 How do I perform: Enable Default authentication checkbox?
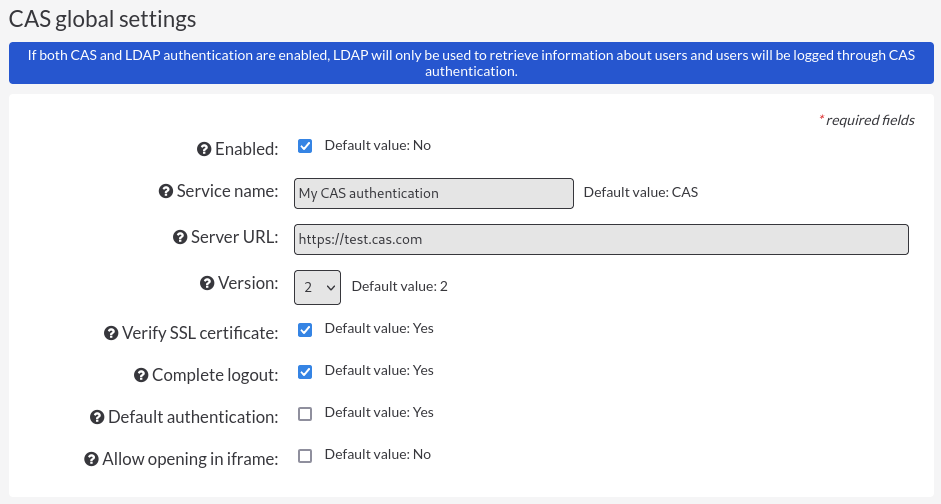tap(305, 413)
